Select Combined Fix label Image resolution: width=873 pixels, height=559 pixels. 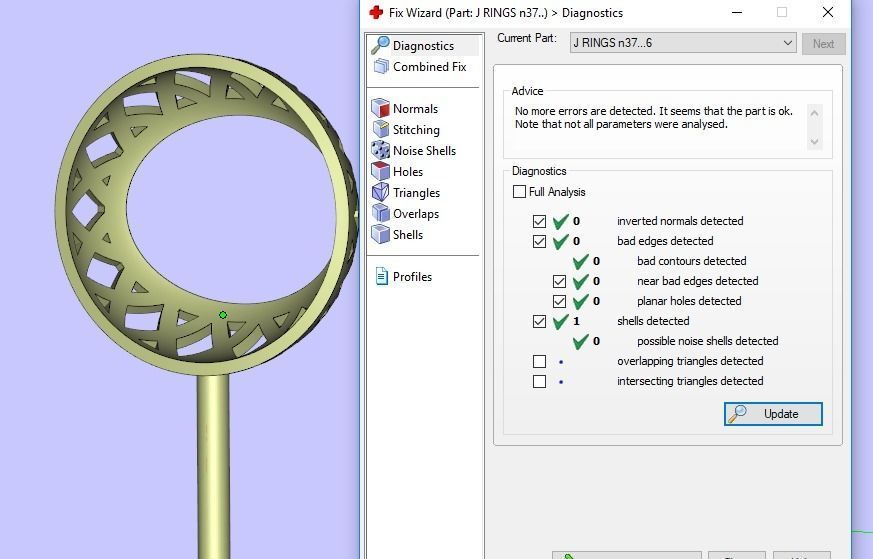[429, 66]
